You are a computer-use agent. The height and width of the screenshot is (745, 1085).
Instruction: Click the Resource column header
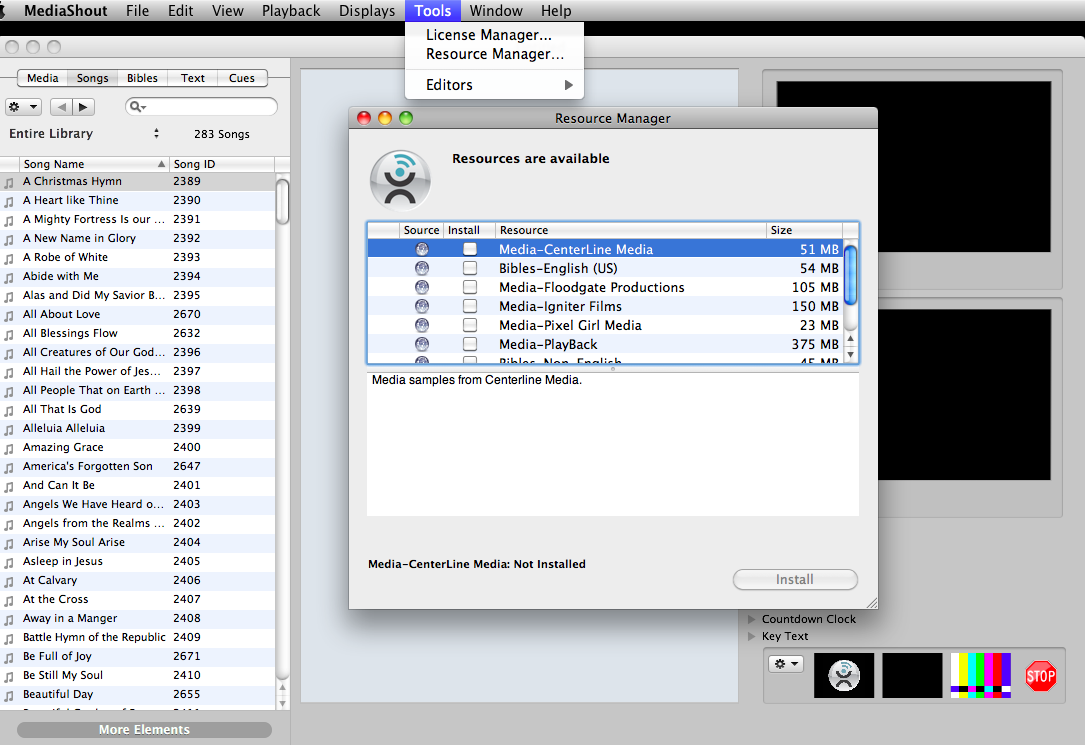pos(631,230)
